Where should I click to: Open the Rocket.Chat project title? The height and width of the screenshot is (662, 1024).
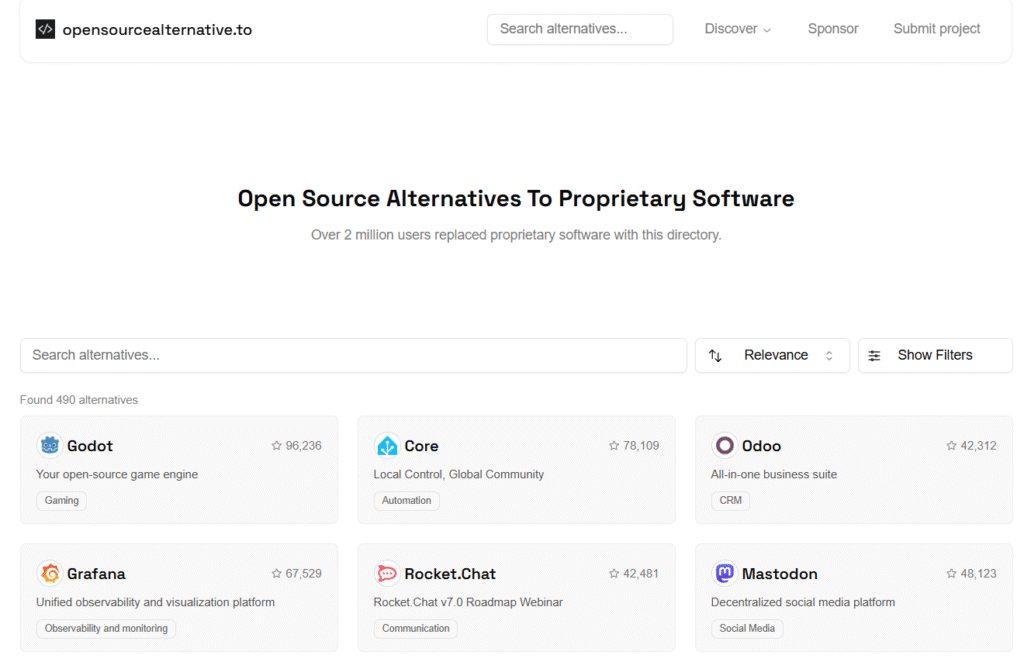(x=450, y=574)
